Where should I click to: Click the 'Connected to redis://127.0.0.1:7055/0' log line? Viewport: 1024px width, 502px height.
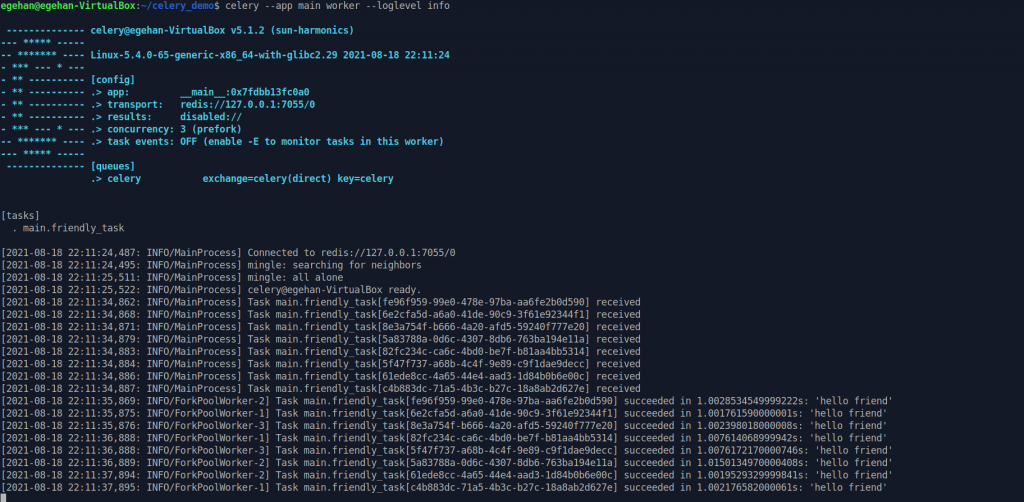(351, 252)
